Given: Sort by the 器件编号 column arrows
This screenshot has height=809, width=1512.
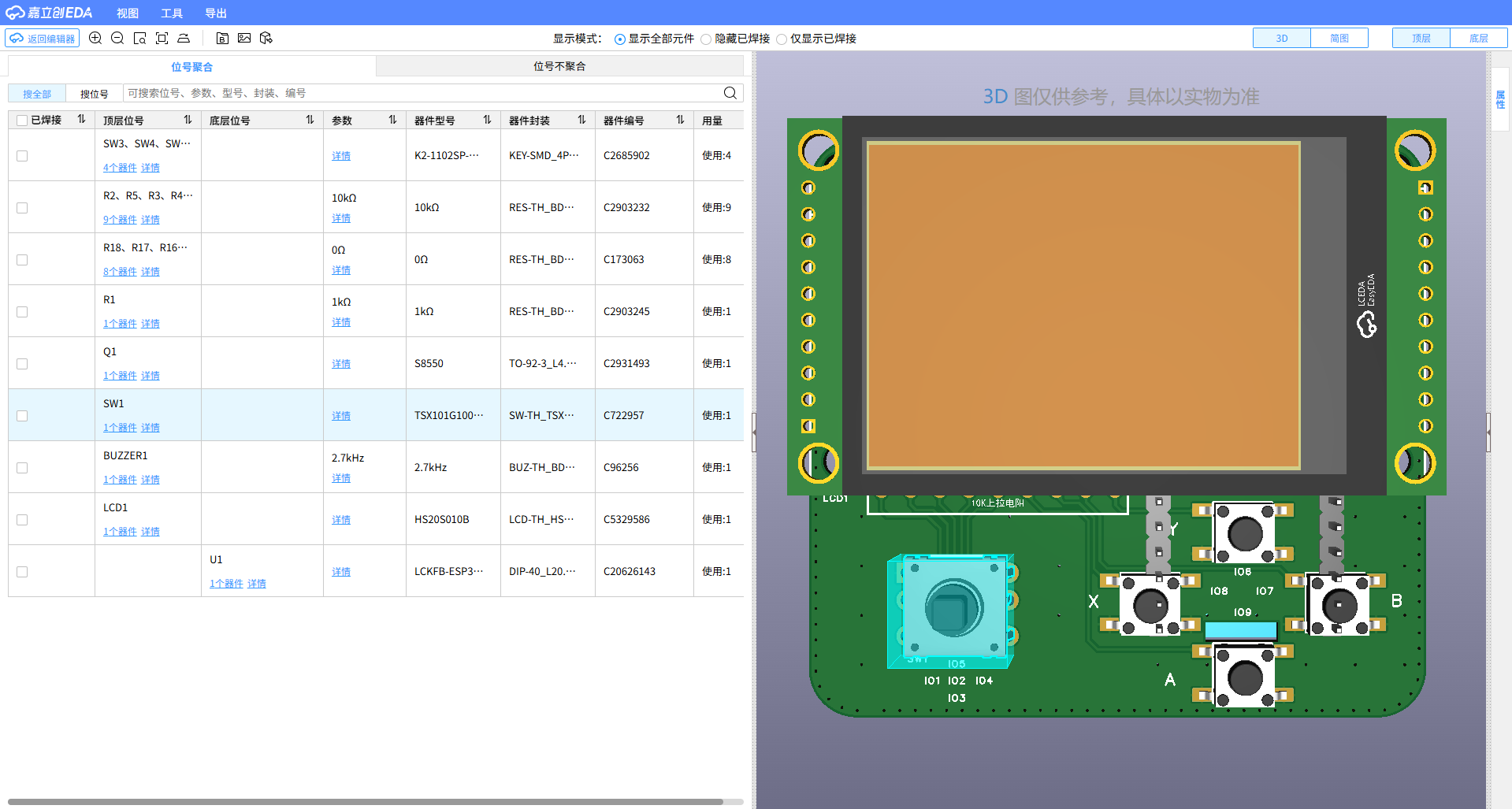Looking at the screenshot, I should click(x=680, y=120).
